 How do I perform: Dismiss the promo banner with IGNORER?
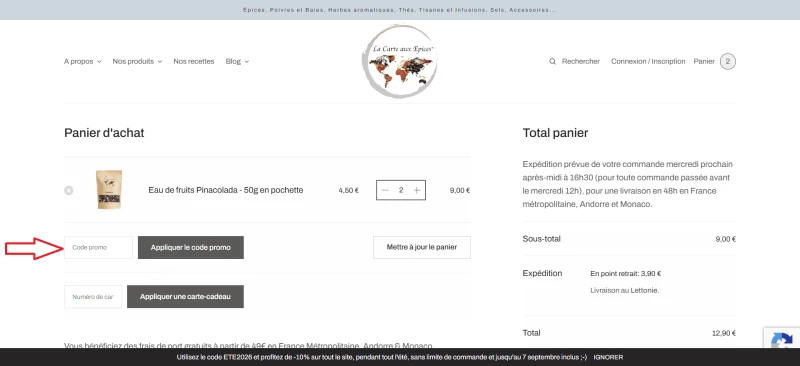[x=608, y=357]
